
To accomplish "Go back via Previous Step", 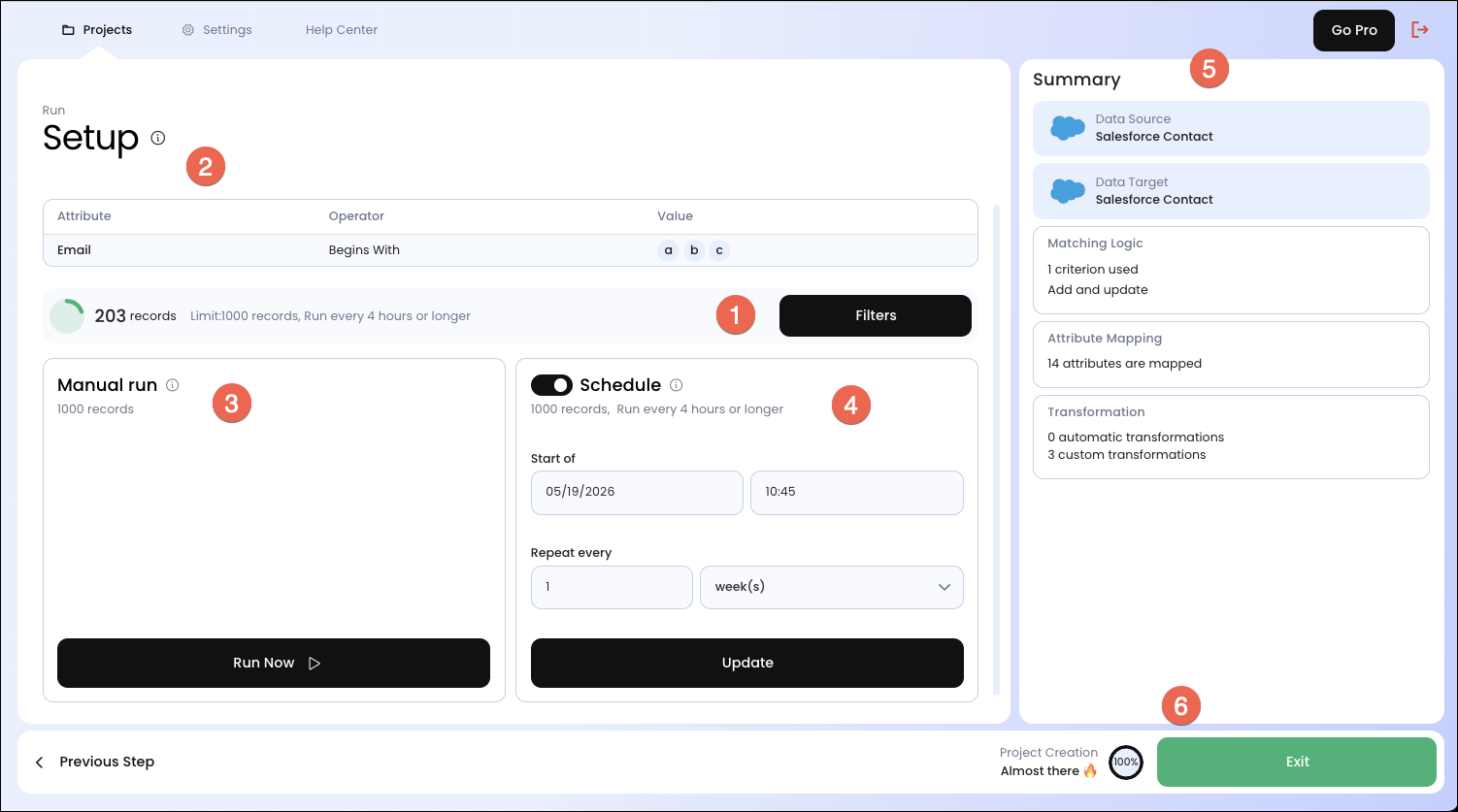I will pos(95,762).
